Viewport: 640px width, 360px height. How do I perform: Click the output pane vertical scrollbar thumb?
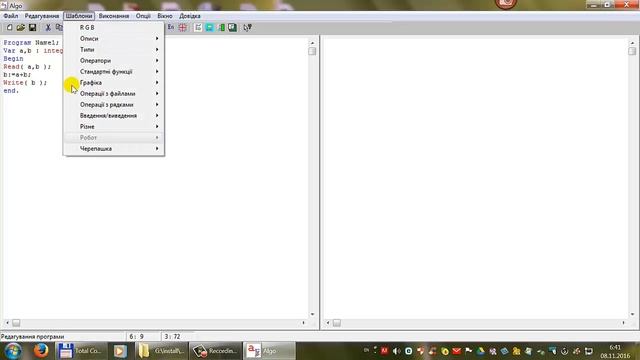[x=632, y=51]
